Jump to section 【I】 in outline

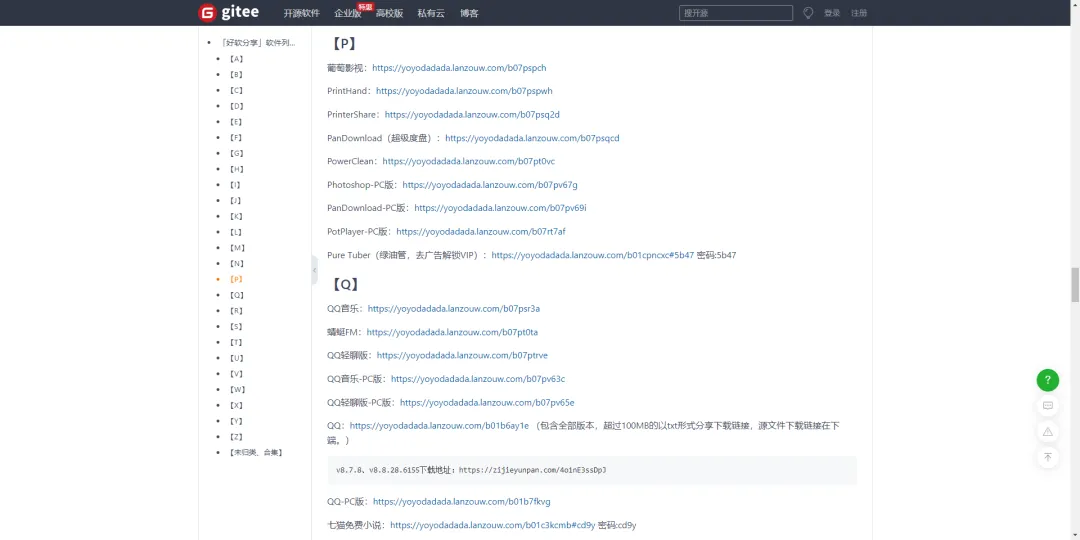pos(236,185)
